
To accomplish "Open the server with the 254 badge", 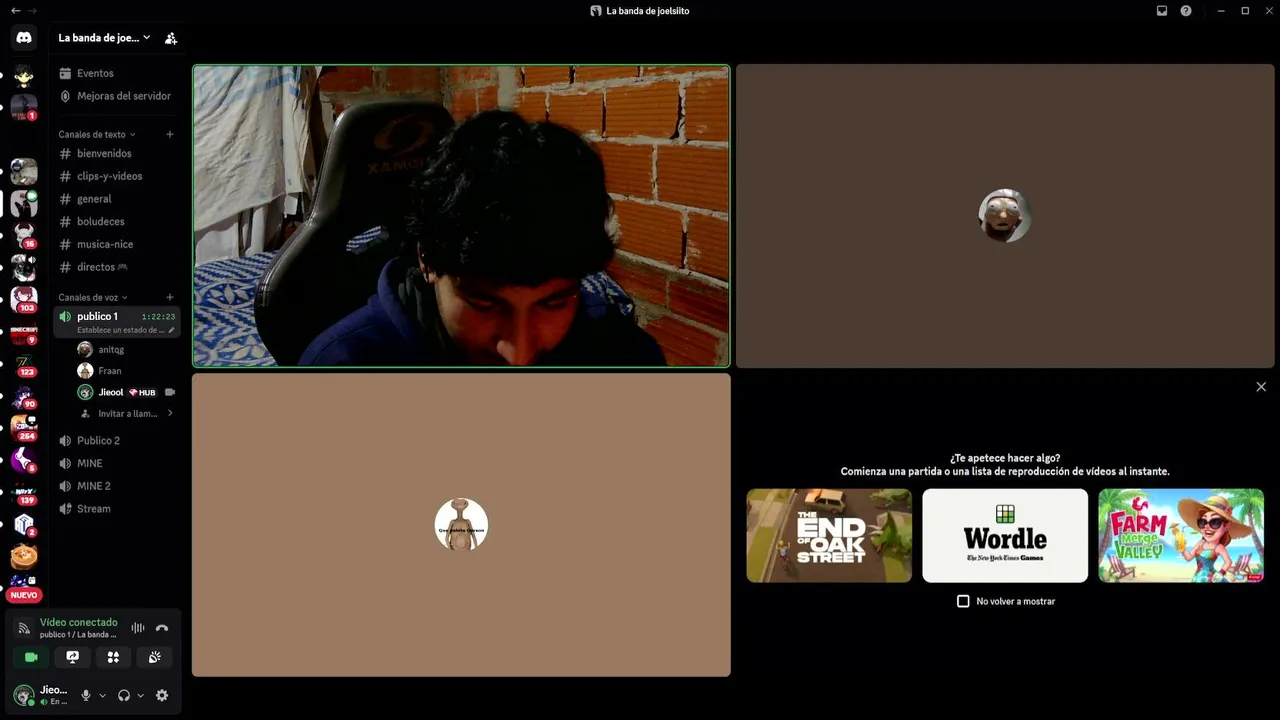I will pos(24,427).
